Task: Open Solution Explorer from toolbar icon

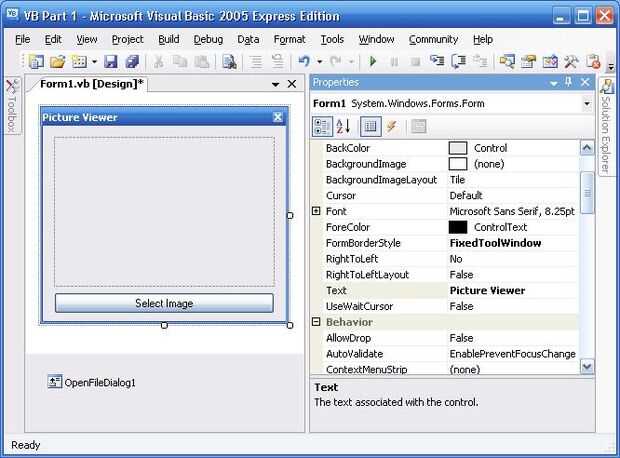Action: coord(507,62)
